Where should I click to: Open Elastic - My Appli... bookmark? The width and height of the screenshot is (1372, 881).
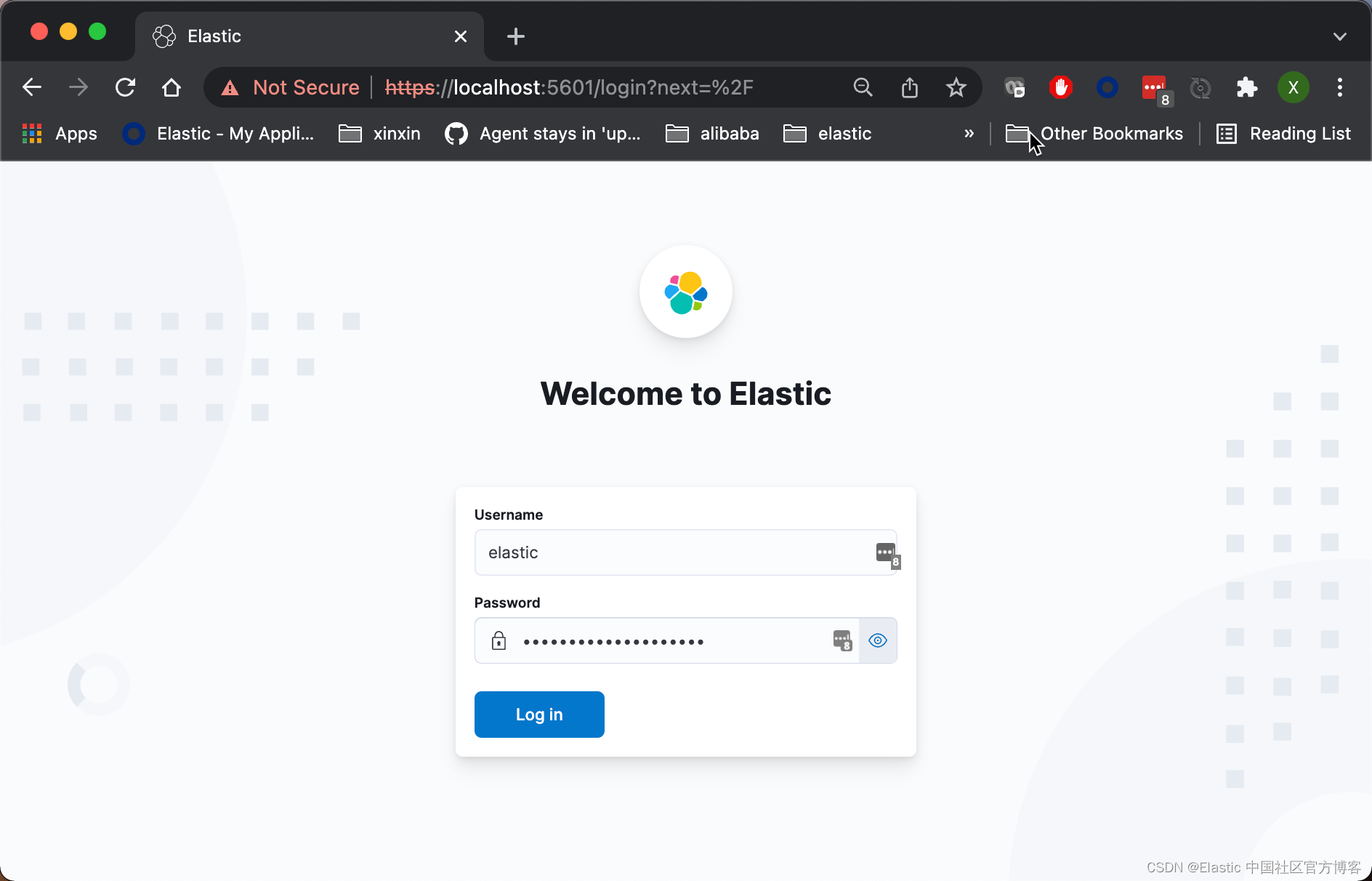pyautogui.click(x=218, y=134)
